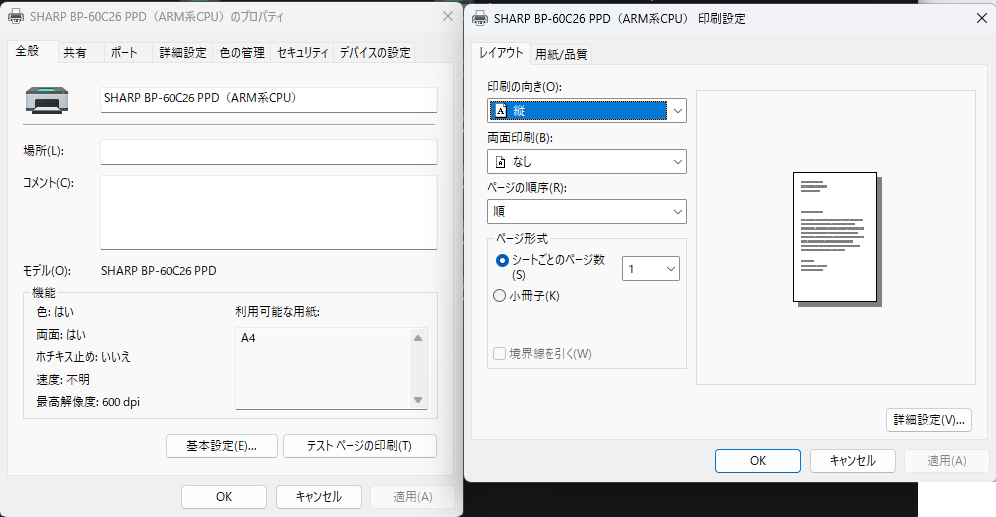The width and height of the screenshot is (996, 517).
Task: Click 色: はい text
Action: [x=55, y=312]
